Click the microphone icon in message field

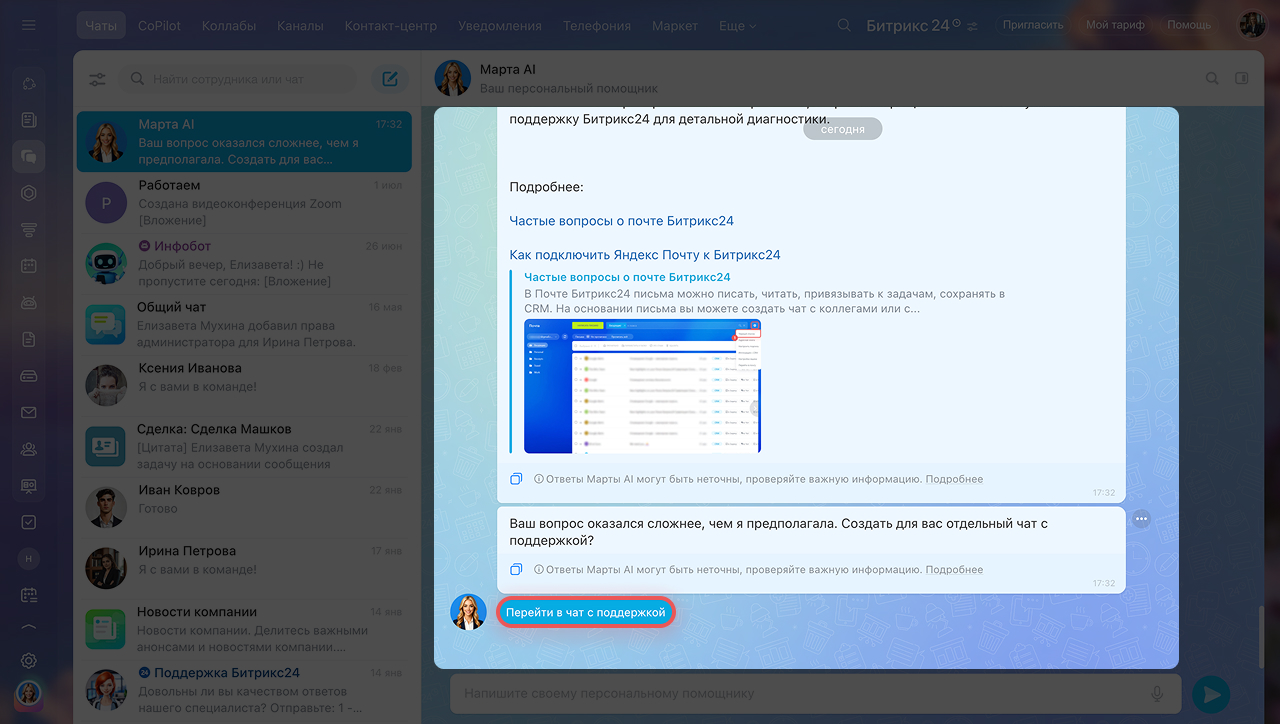pos(1157,693)
